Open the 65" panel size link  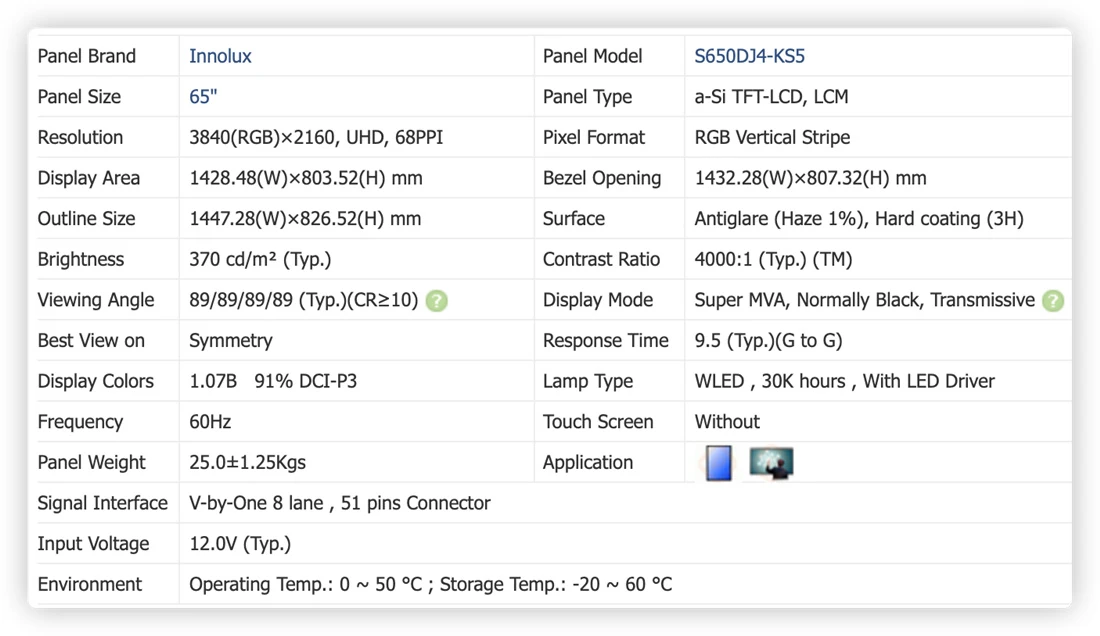(203, 97)
